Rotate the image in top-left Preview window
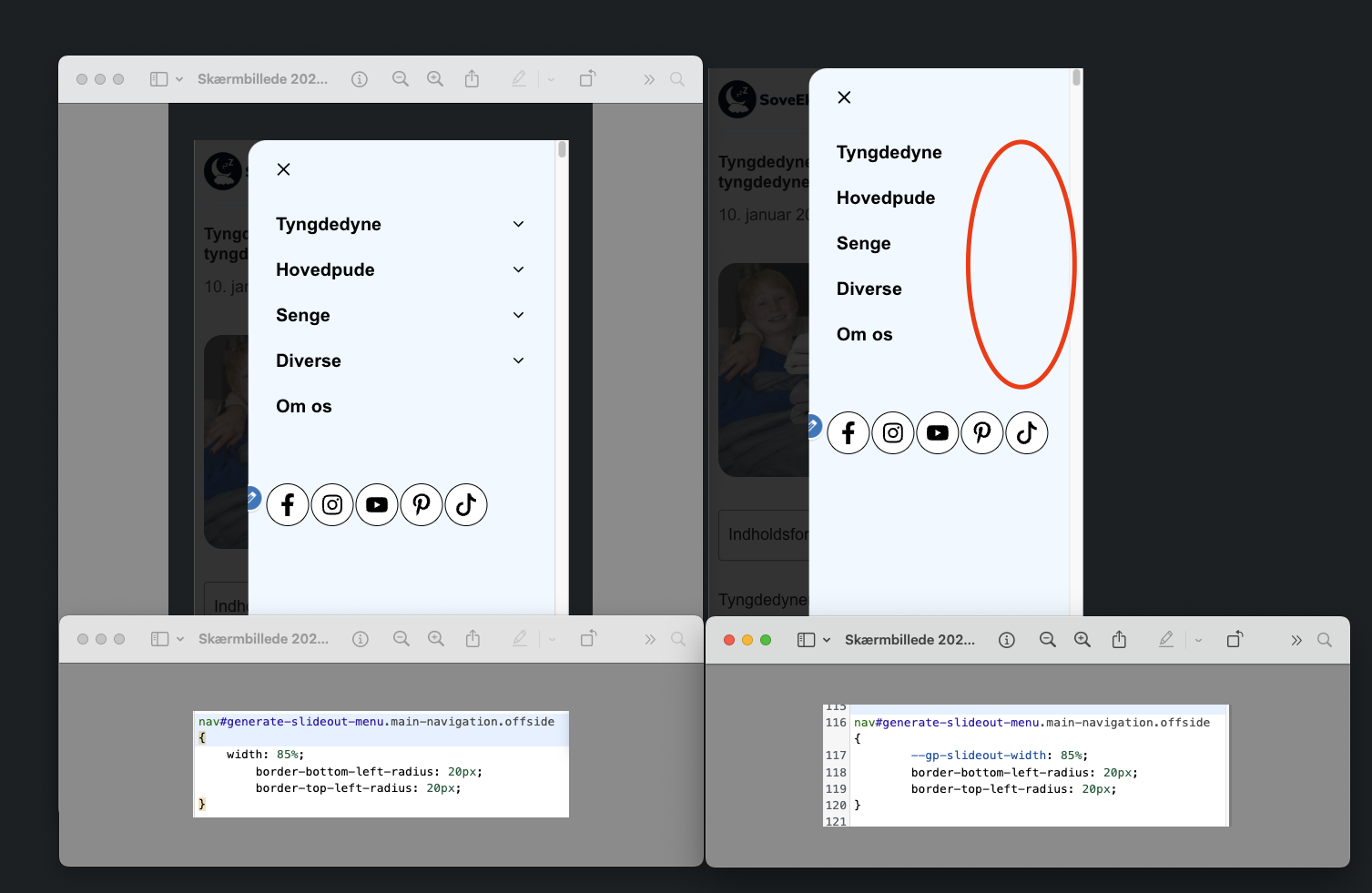The height and width of the screenshot is (893, 1372). (587, 78)
